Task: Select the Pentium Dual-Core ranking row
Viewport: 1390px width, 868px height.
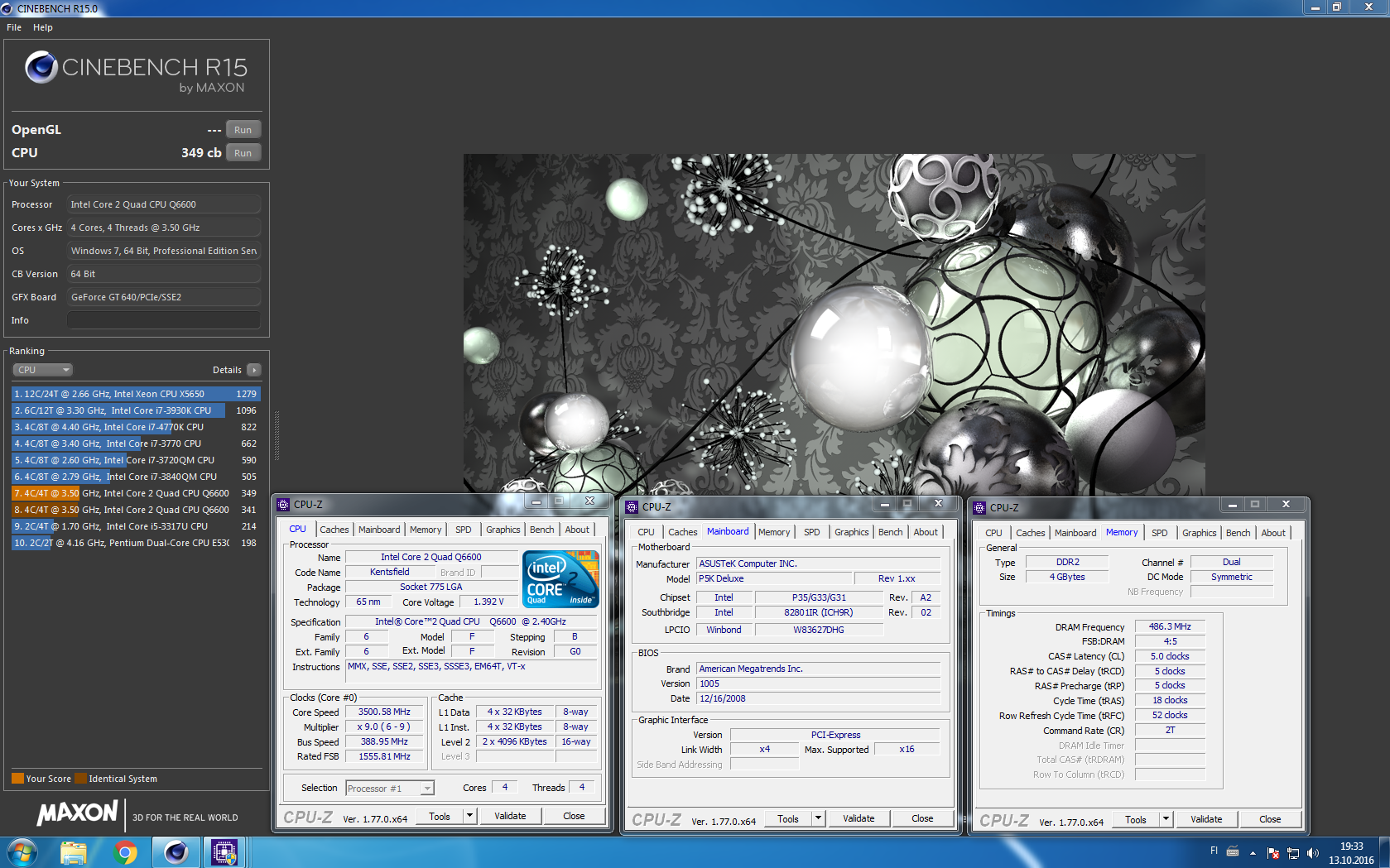Action: coord(136,543)
